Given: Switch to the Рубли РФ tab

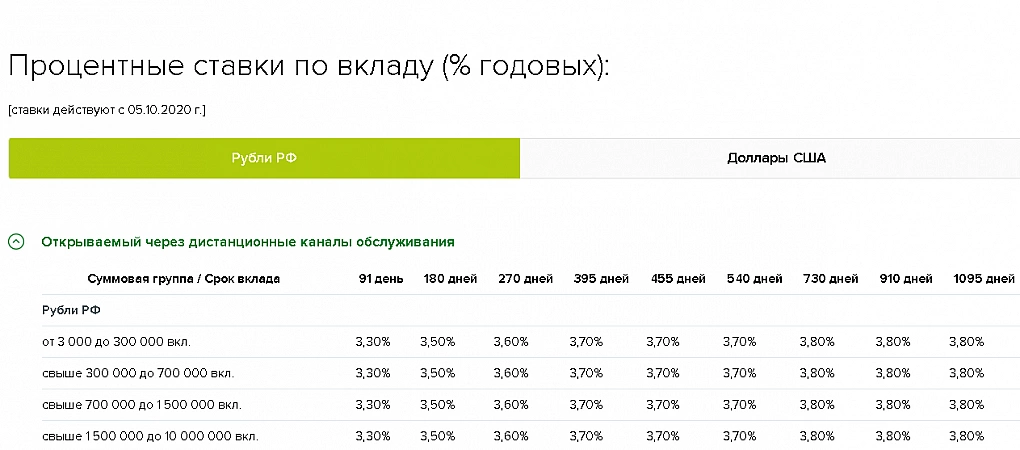Looking at the screenshot, I should point(264,159).
